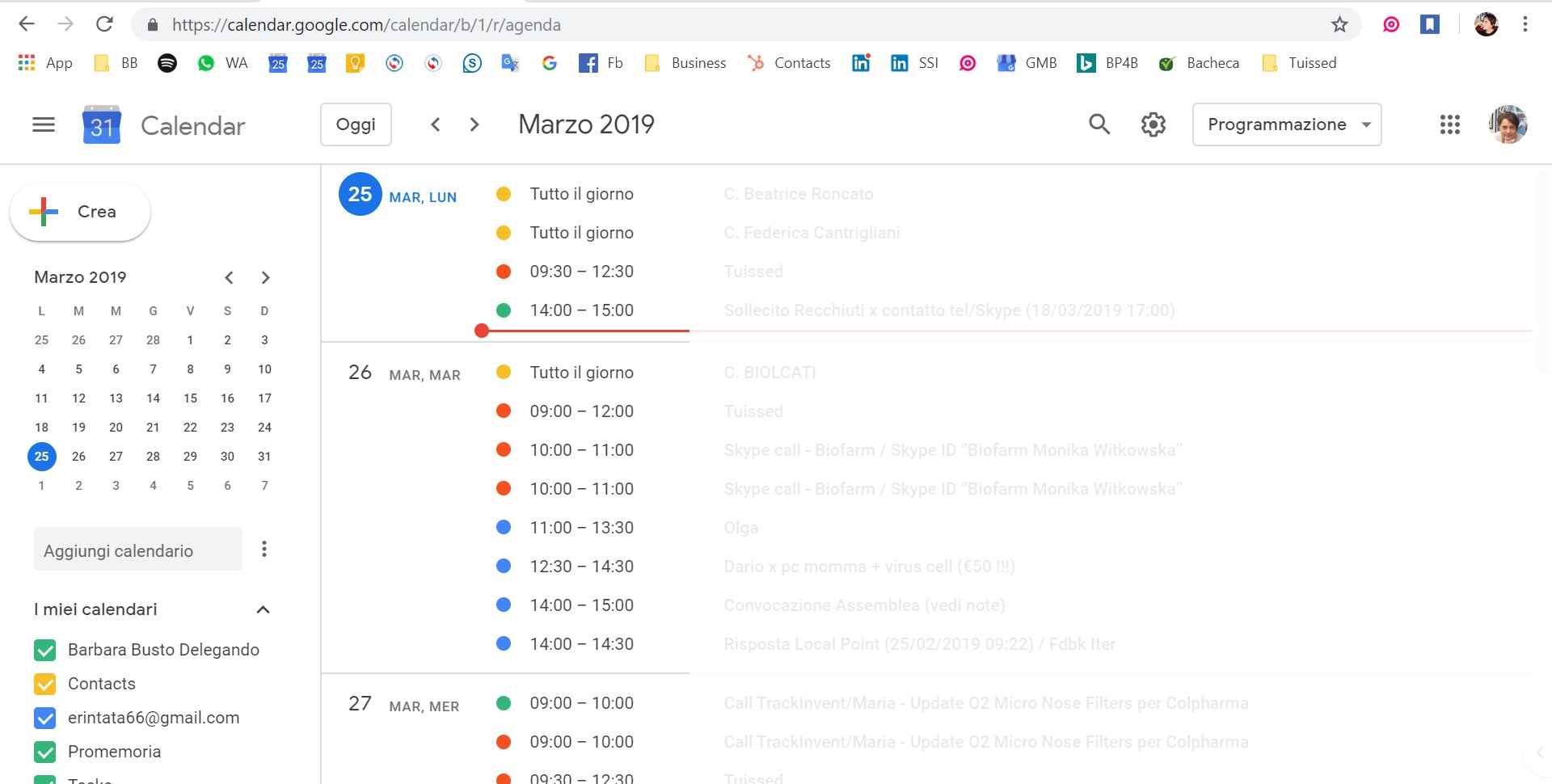Go to previous period in main toolbar
The width and height of the screenshot is (1552, 784).
[436, 124]
